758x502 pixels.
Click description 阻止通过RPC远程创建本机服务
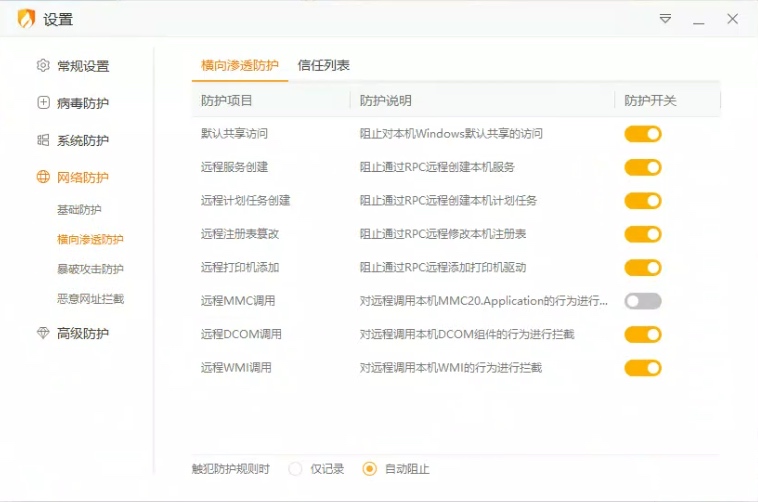tap(437, 167)
